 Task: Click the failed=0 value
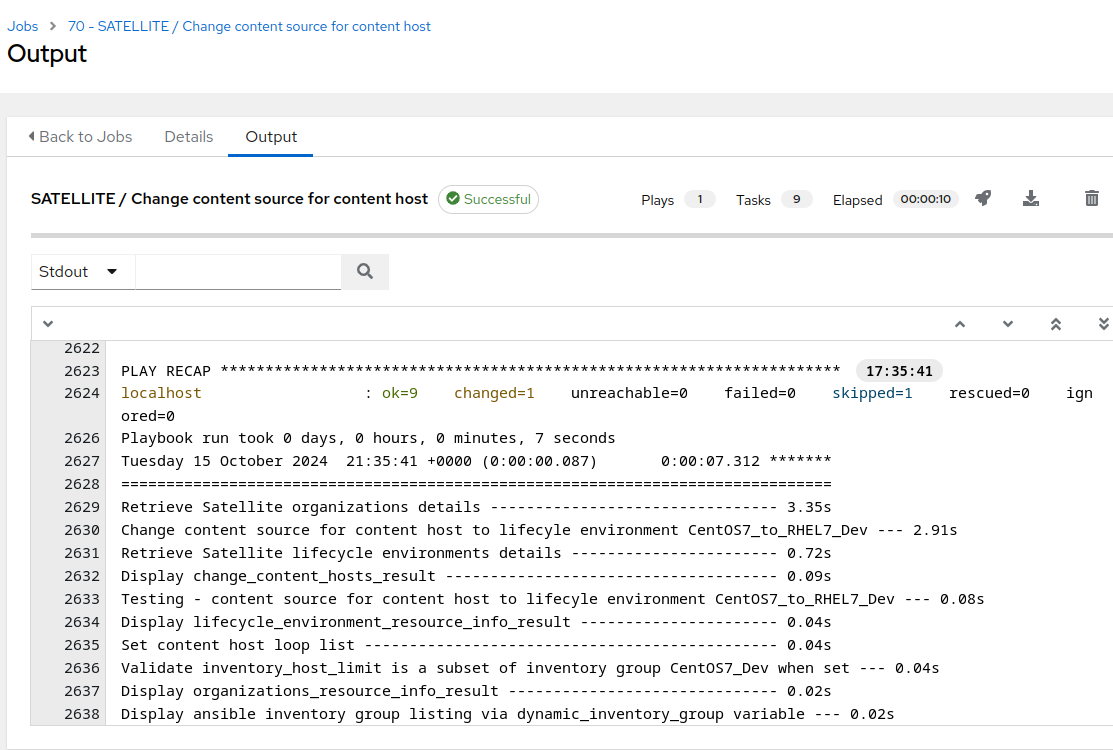pos(760,393)
